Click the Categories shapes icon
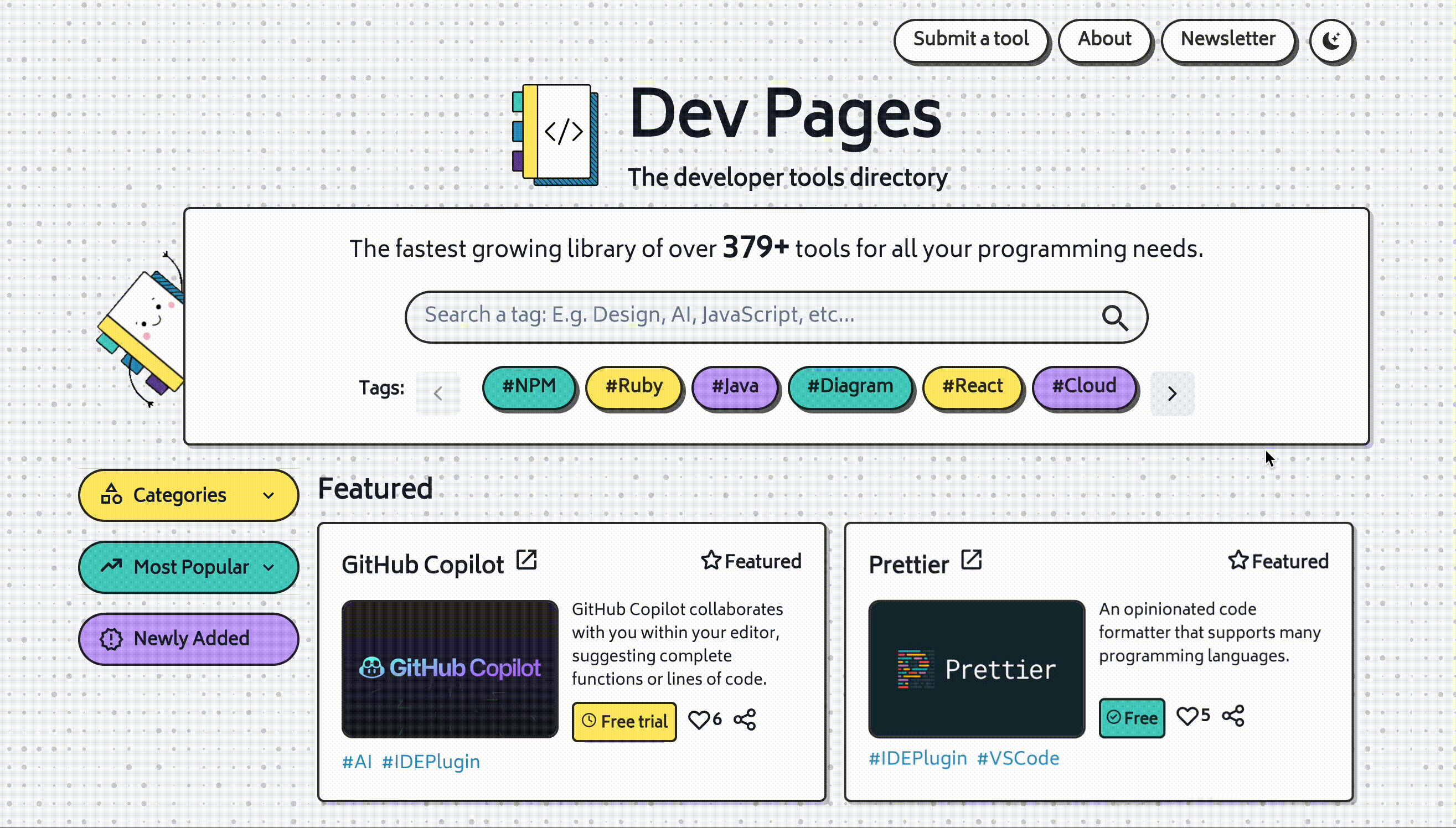 pos(111,494)
